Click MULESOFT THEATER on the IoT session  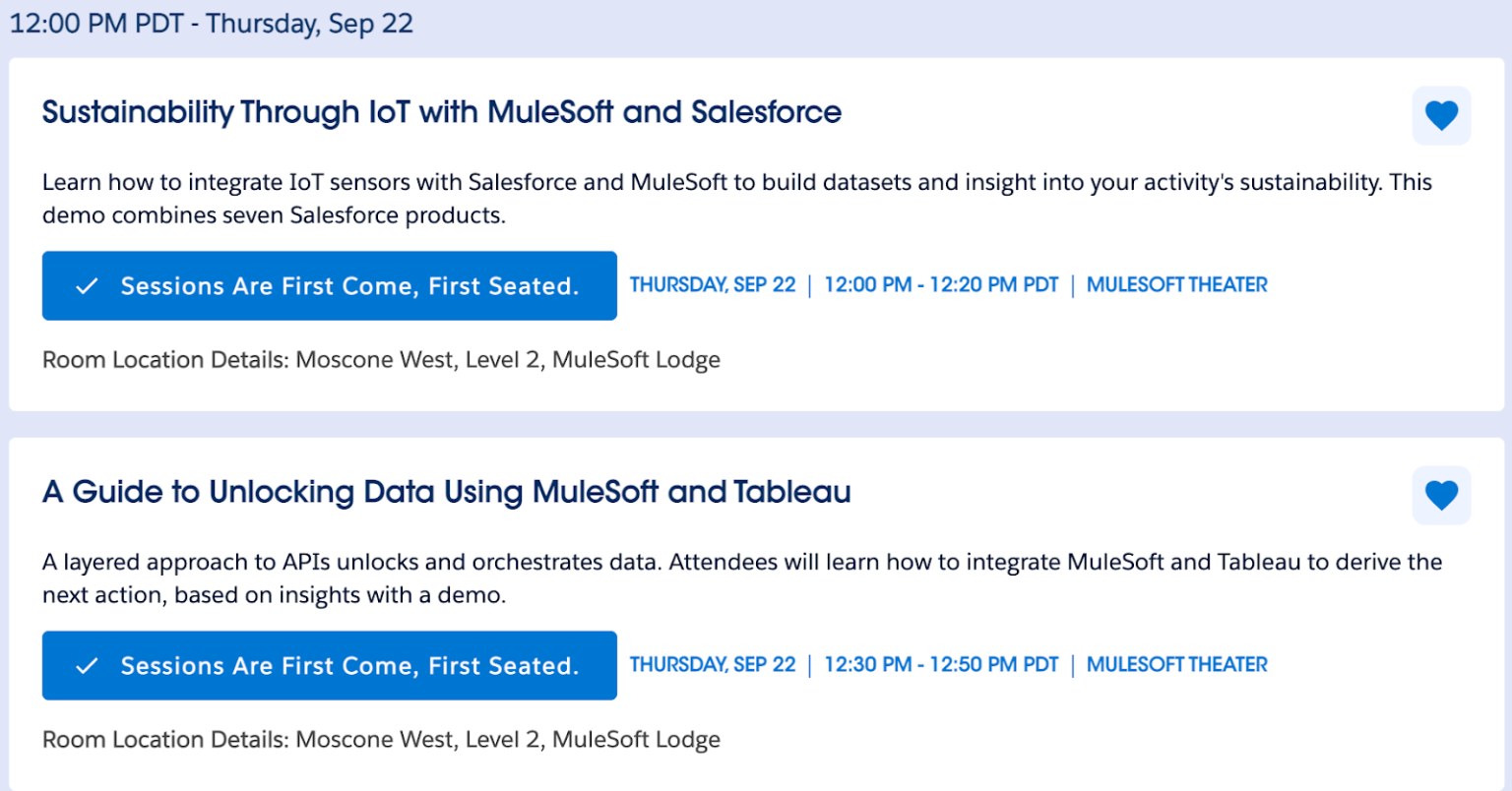pos(1175,284)
